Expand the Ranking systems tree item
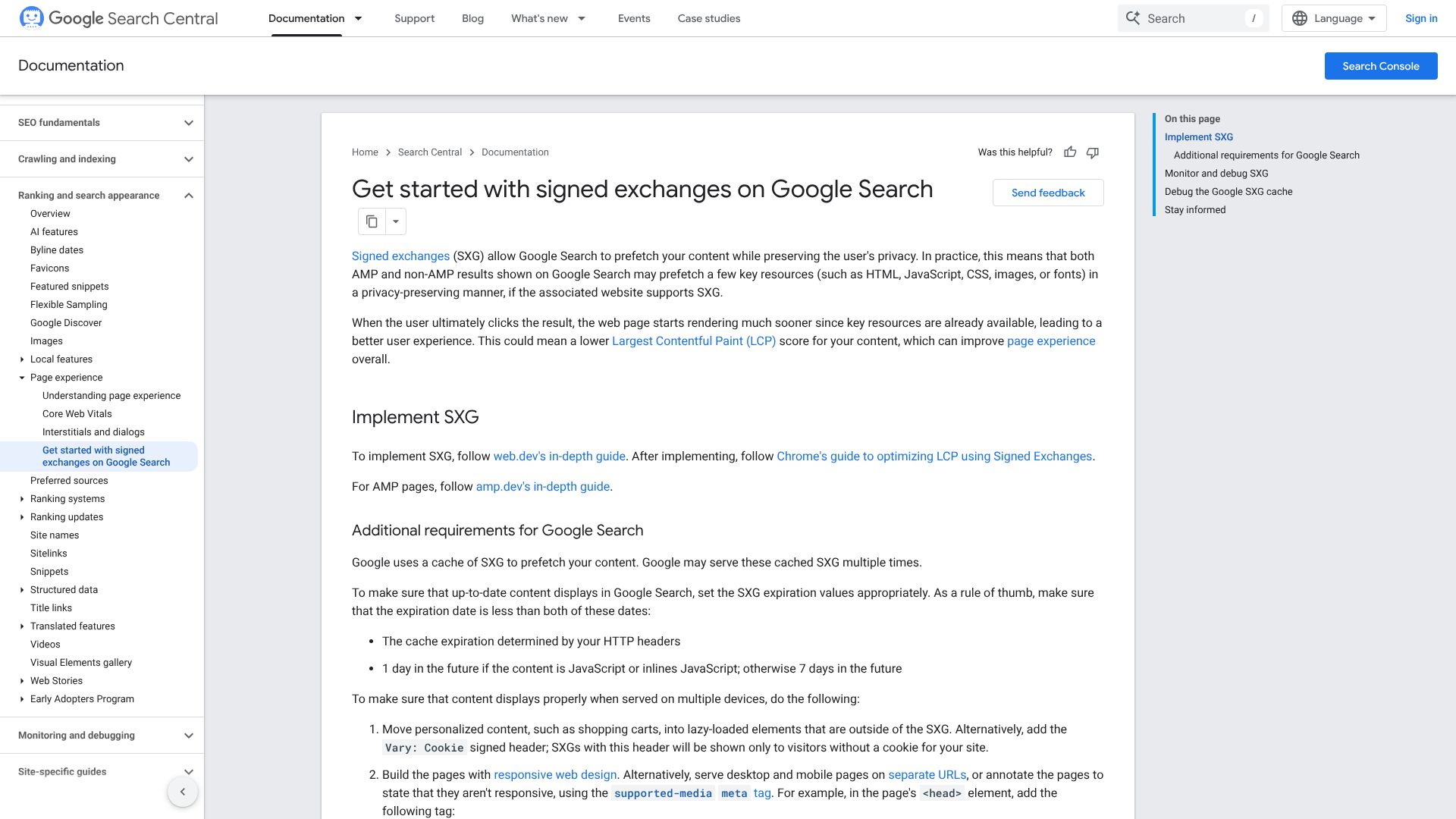Viewport: 1456px width, 819px height. pos(22,499)
